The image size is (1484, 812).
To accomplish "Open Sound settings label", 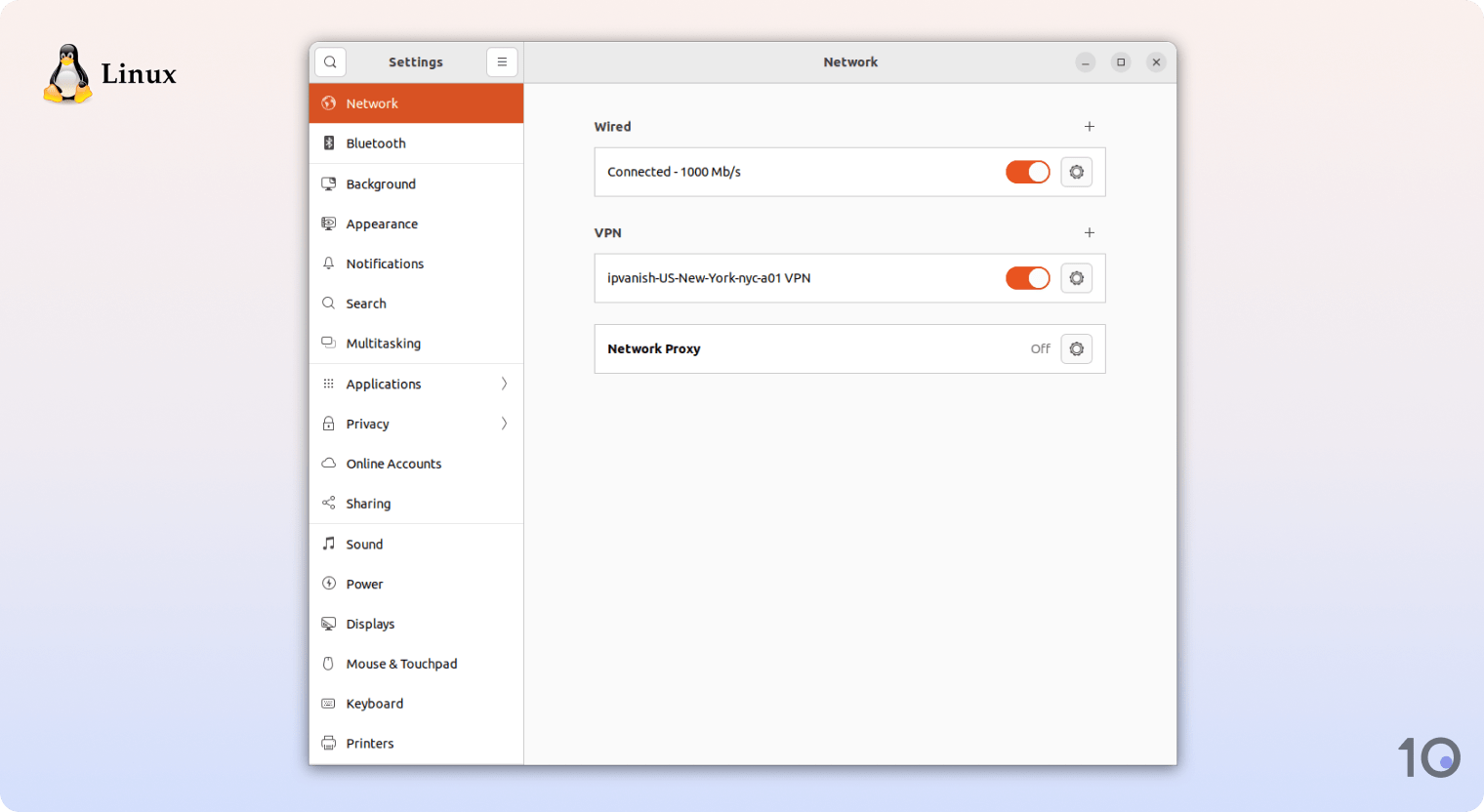I will pyautogui.click(x=364, y=545).
